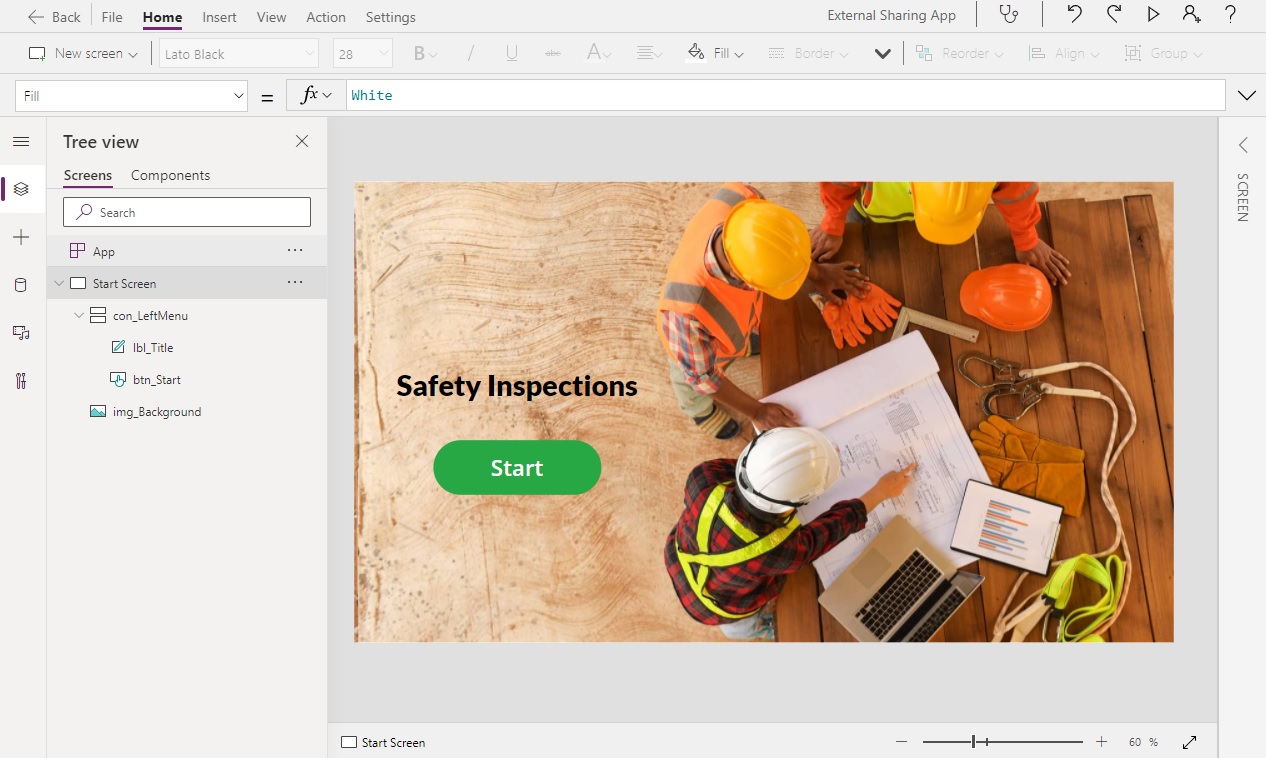Click the Back button

pyautogui.click(x=55, y=17)
